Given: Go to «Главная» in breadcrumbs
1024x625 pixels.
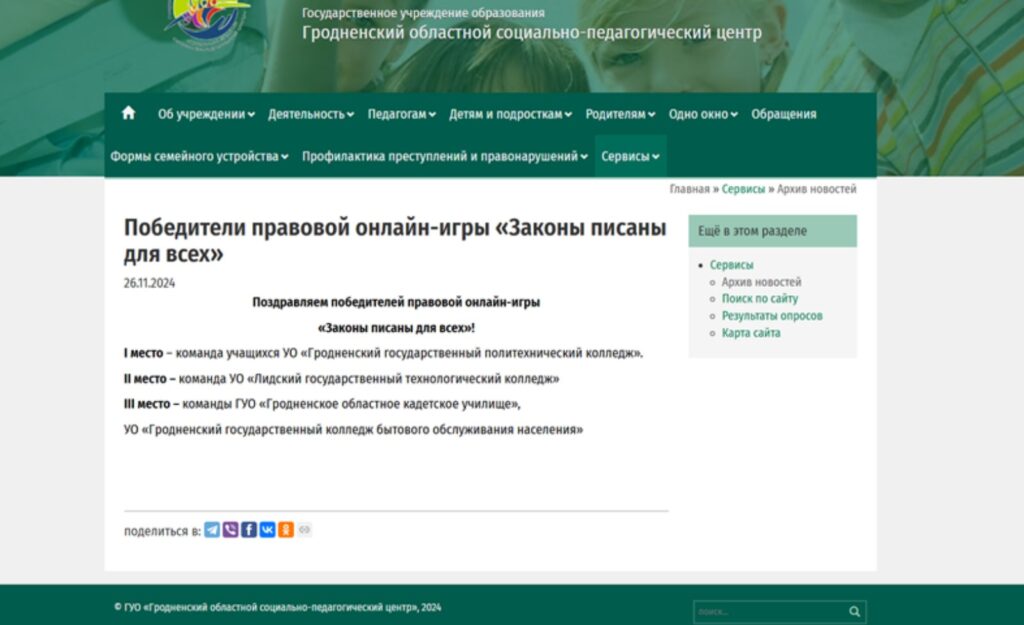Looking at the screenshot, I should pos(689,189).
